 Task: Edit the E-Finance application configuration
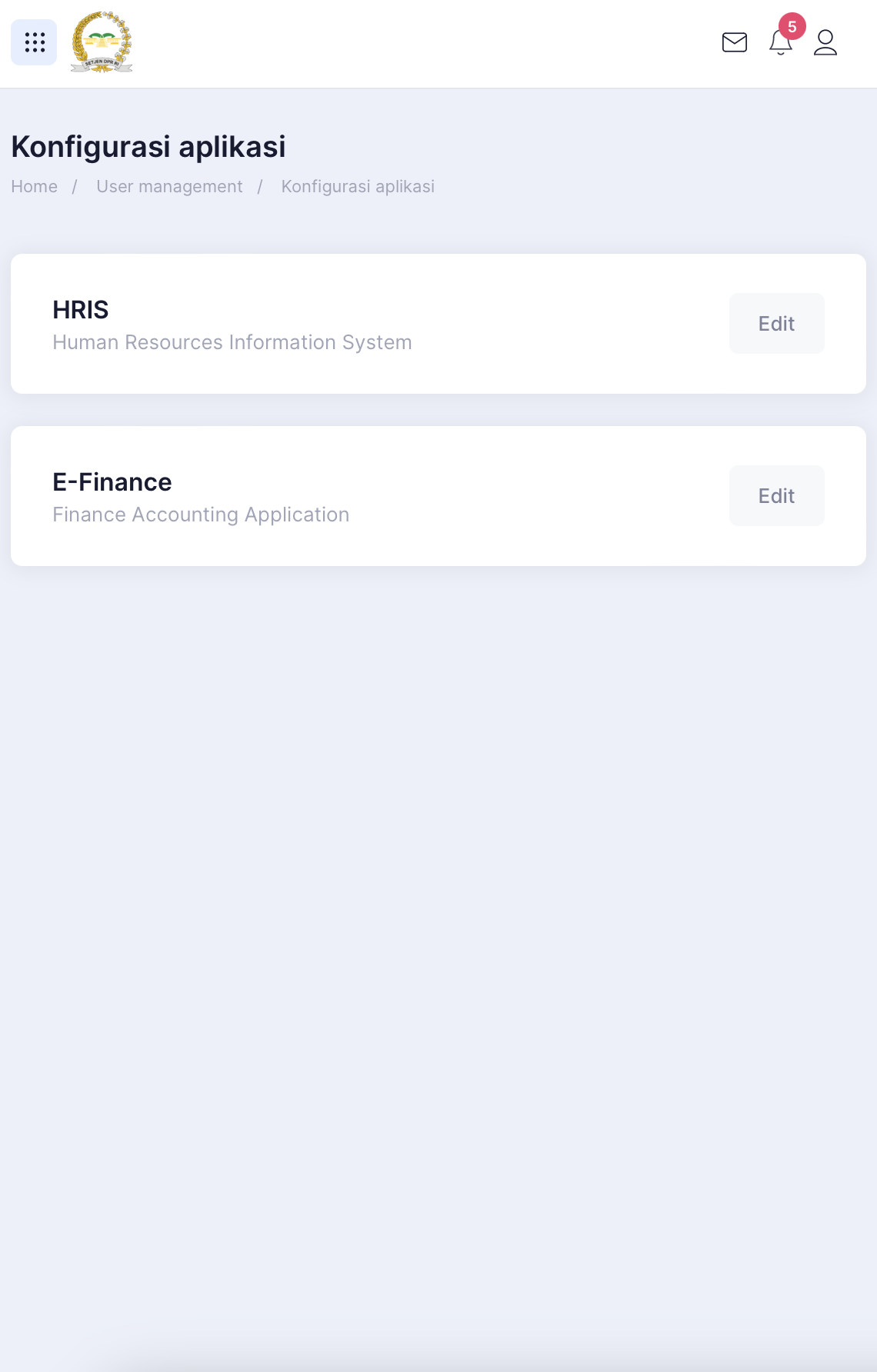[x=777, y=496]
